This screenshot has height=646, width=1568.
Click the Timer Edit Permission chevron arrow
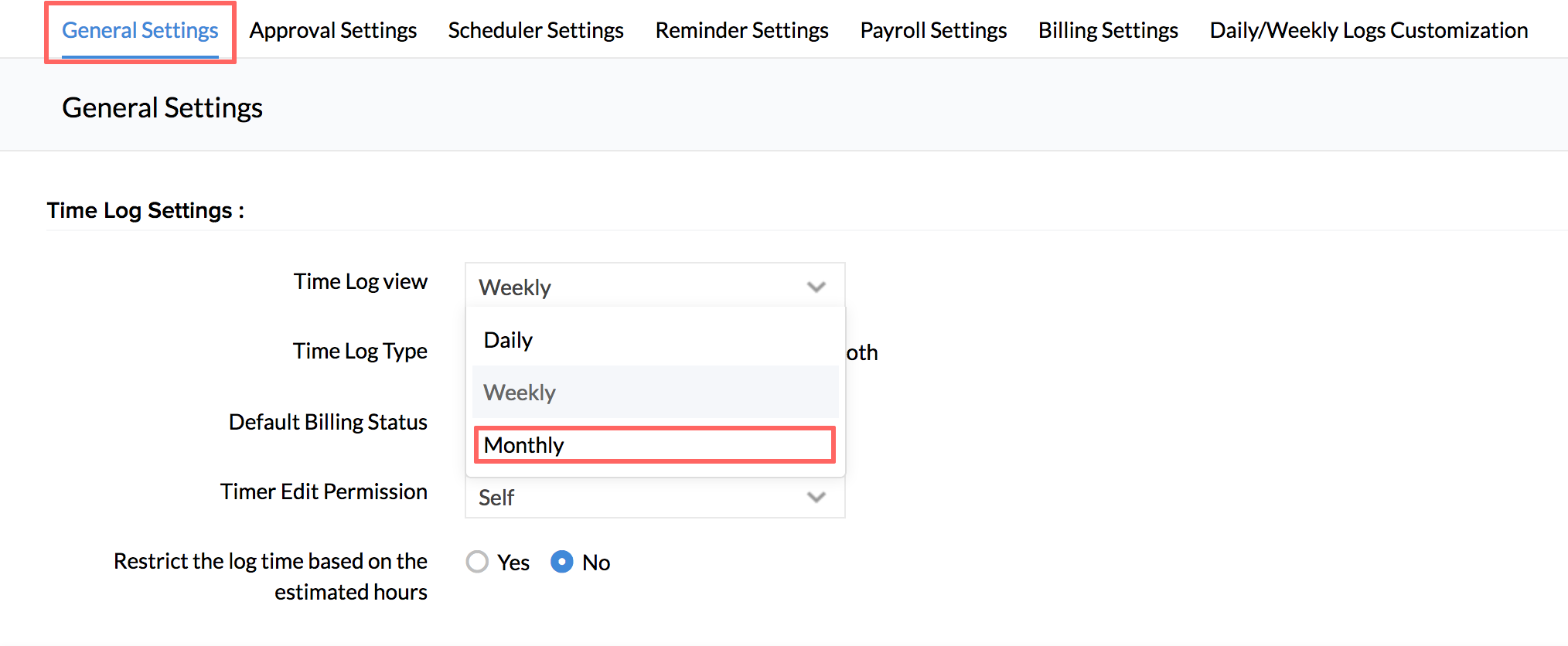point(816,497)
